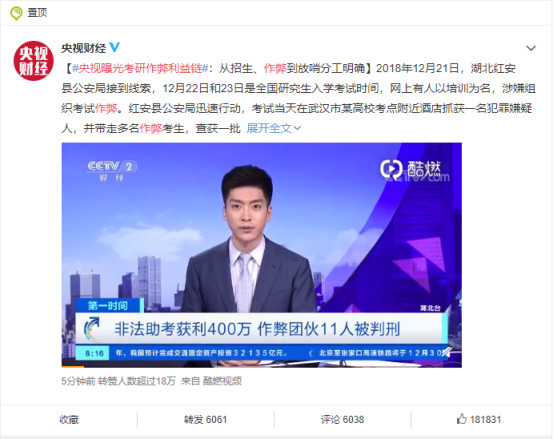The width and height of the screenshot is (554, 439).
Task: Open the 评论 6038 comments tab
Action: 342,420
